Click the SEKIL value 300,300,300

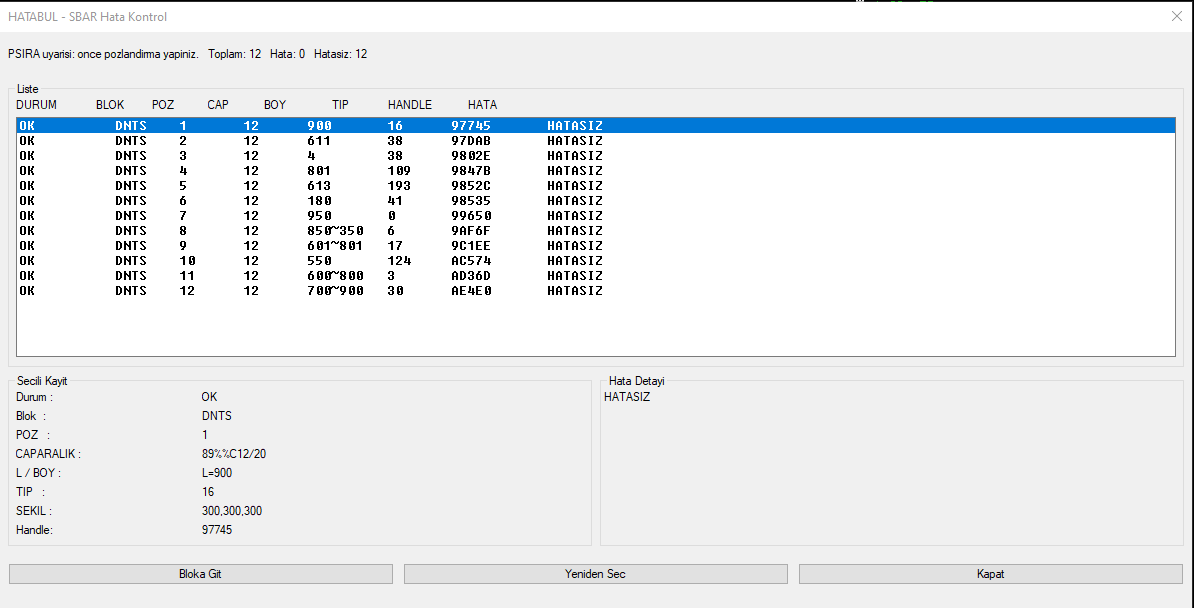(x=231, y=511)
